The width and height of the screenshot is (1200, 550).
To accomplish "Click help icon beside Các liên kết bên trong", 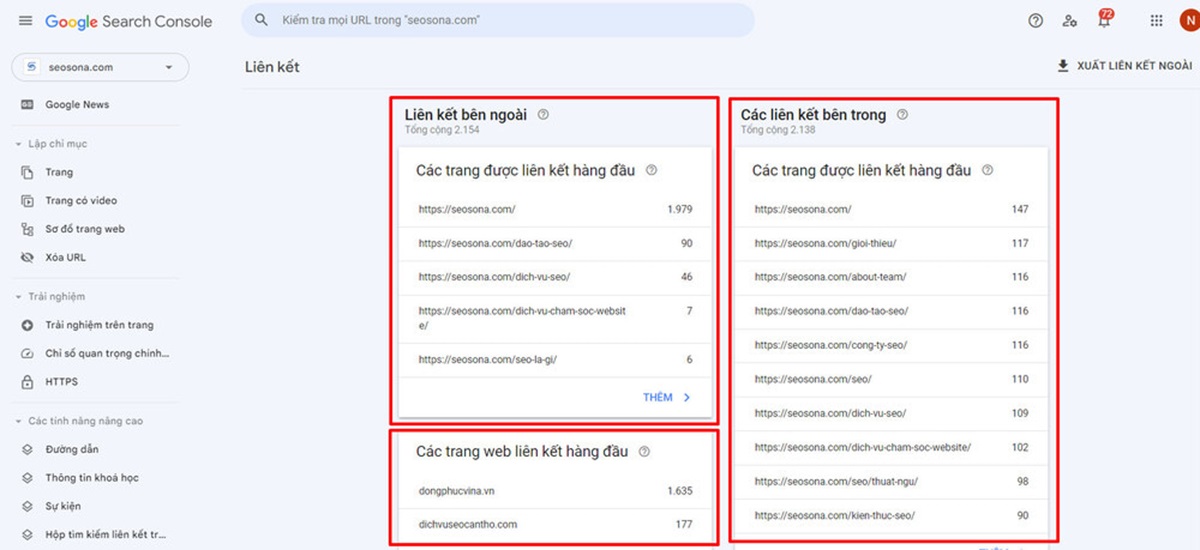I will [x=902, y=115].
